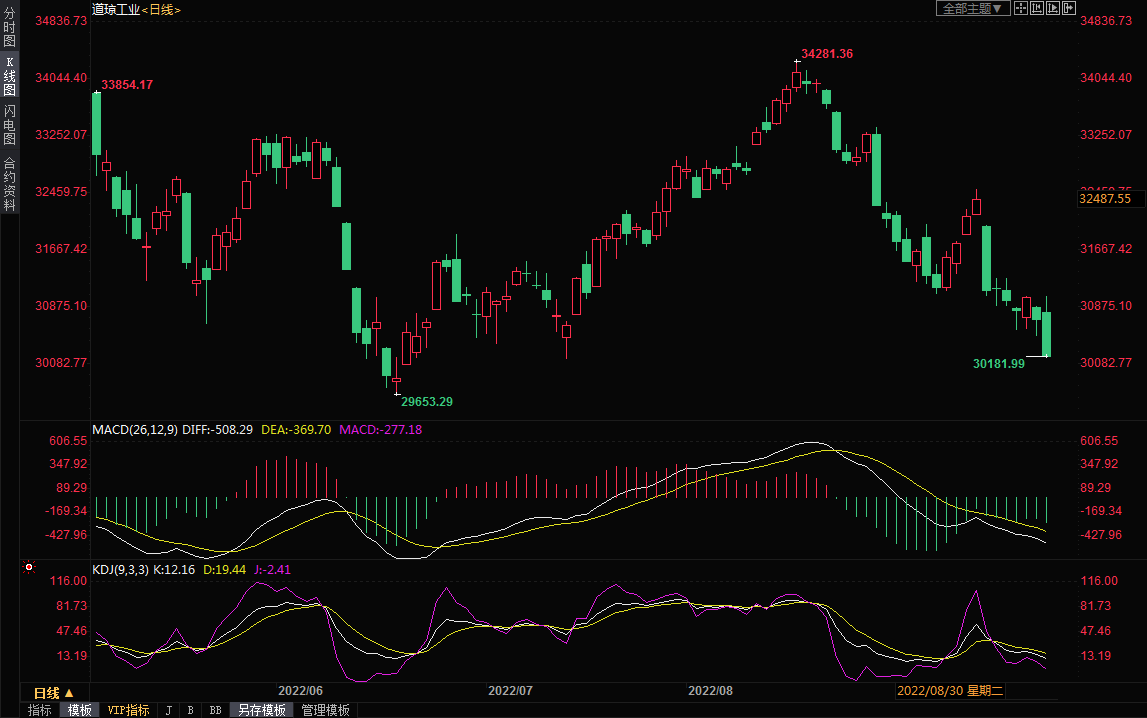This screenshot has width=1147, height=718.
Task: Toggle the BB indicator button
Action: tap(215, 710)
